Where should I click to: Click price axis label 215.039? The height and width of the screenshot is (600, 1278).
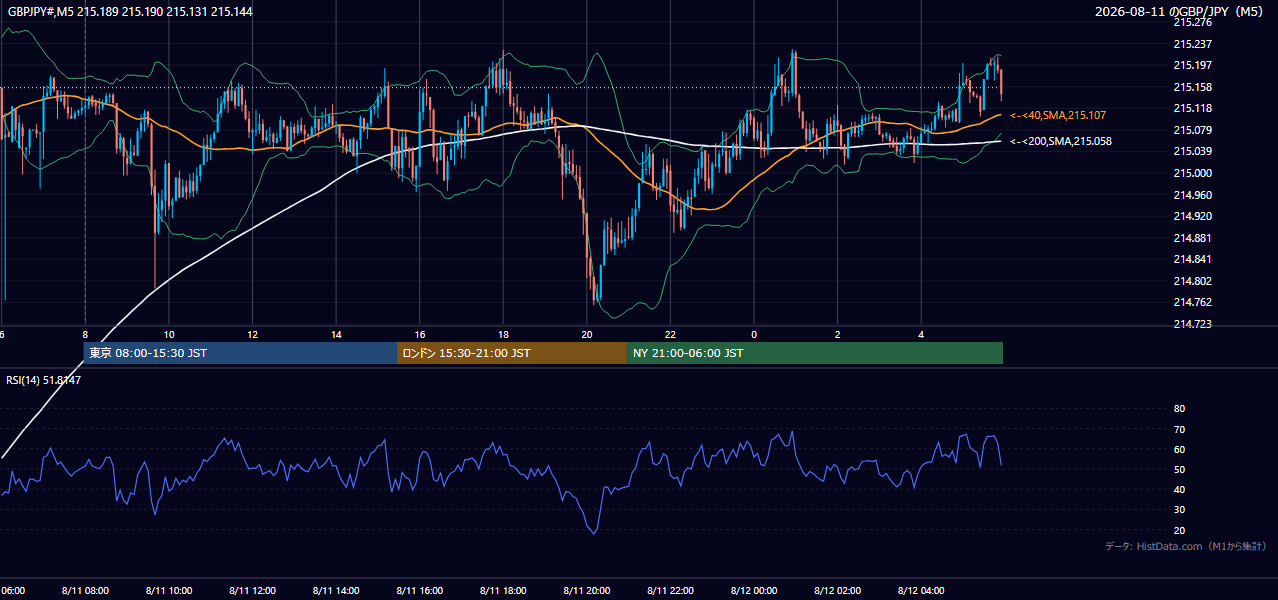point(1192,151)
